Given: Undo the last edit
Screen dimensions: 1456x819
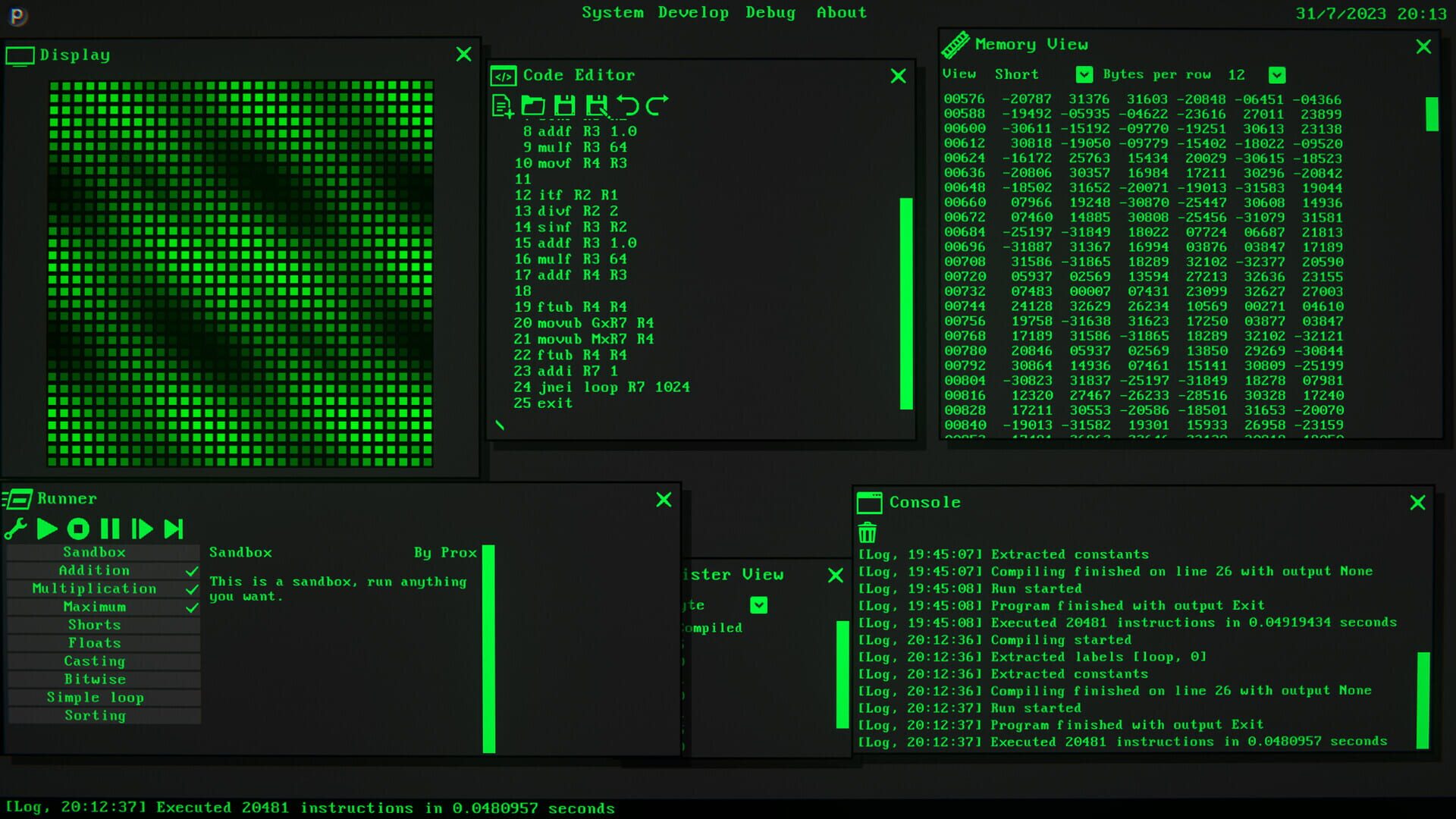Looking at the screenshot, I should tap(628, 106).
